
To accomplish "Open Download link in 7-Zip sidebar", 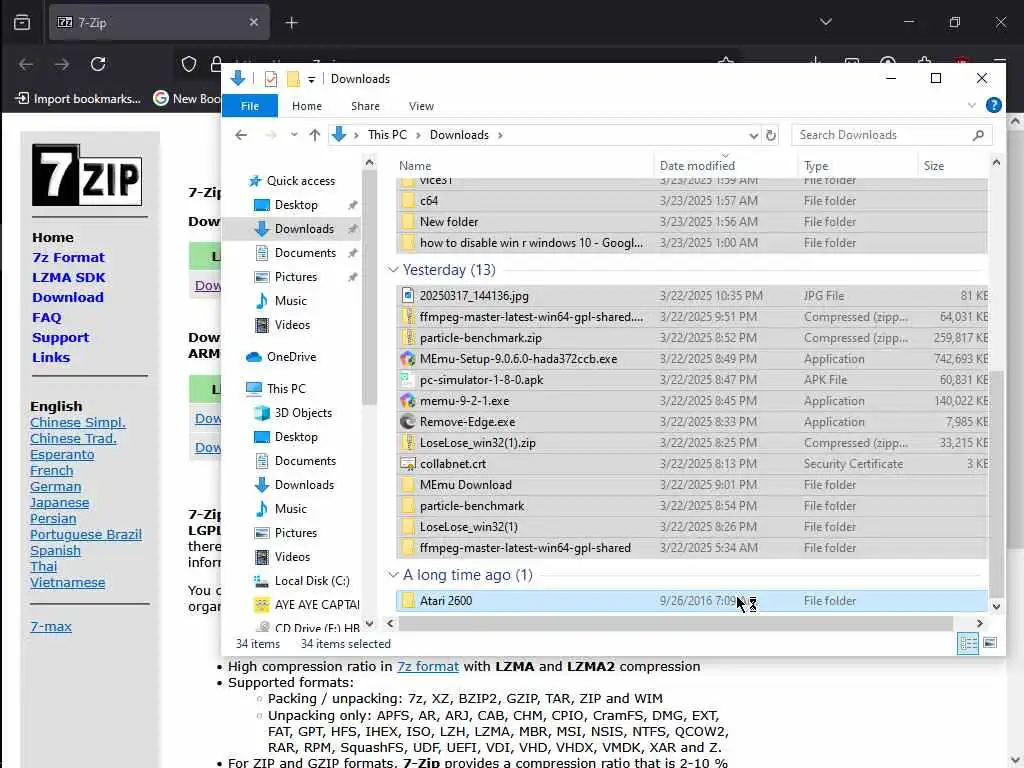I will (x=68, y=297).
